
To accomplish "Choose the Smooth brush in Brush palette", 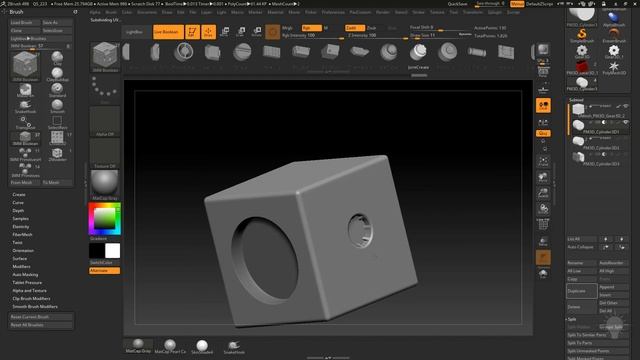I will 57,106.
